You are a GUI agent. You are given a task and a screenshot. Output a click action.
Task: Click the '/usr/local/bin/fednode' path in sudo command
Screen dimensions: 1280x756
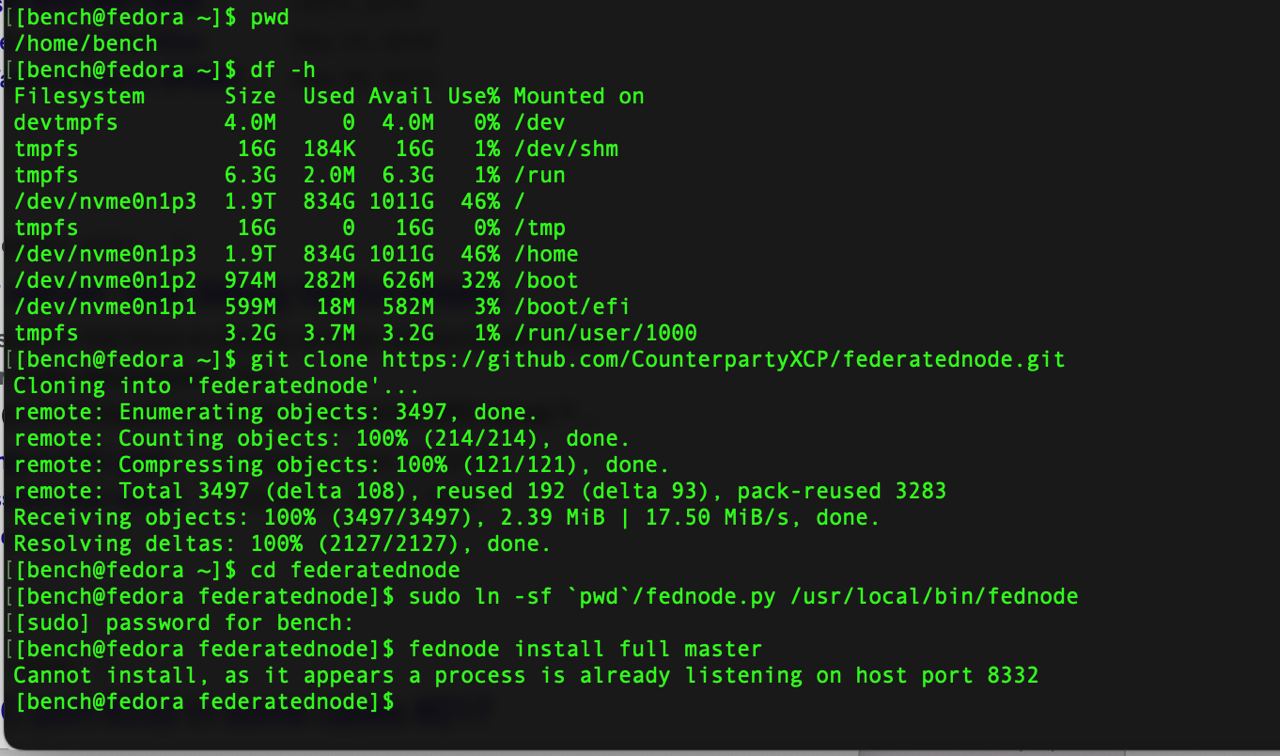[x=934, y=597]
